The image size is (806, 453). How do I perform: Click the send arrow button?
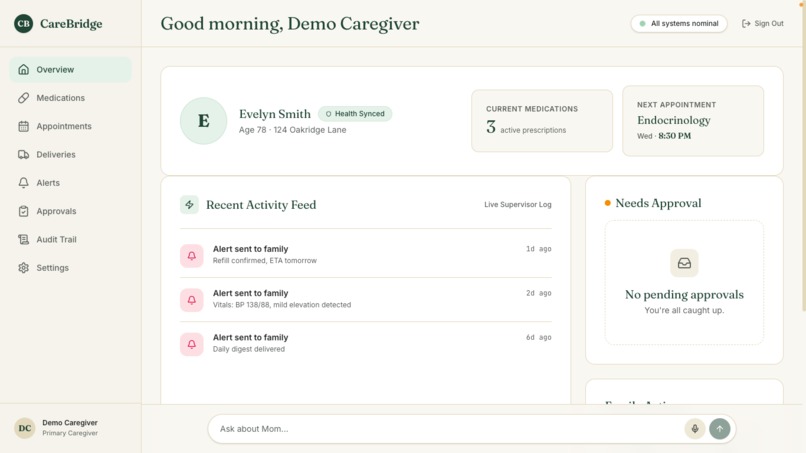tap(720, 429)
